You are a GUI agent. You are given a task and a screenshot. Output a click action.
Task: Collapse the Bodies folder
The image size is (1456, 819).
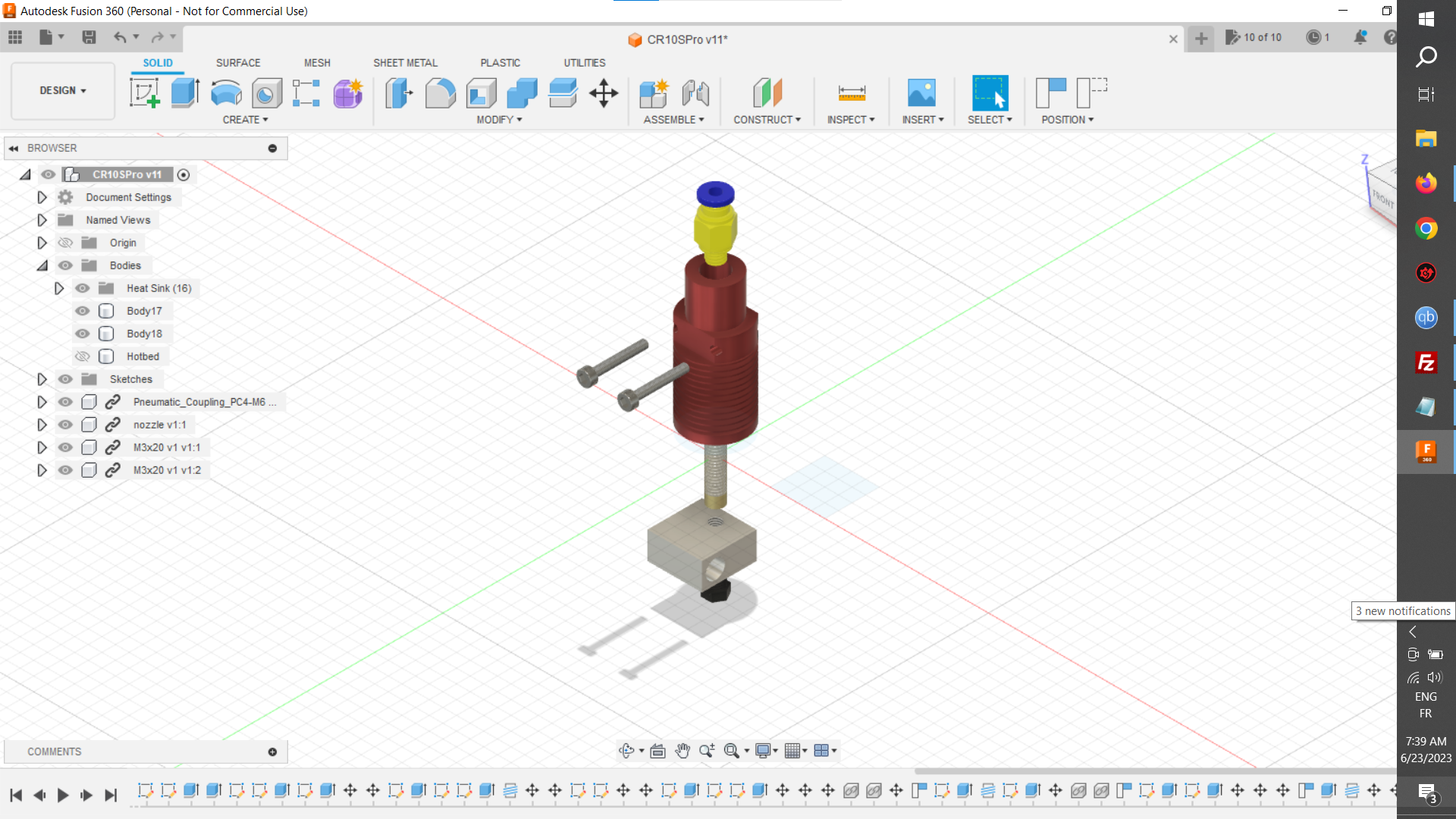[x=42, y=265]
